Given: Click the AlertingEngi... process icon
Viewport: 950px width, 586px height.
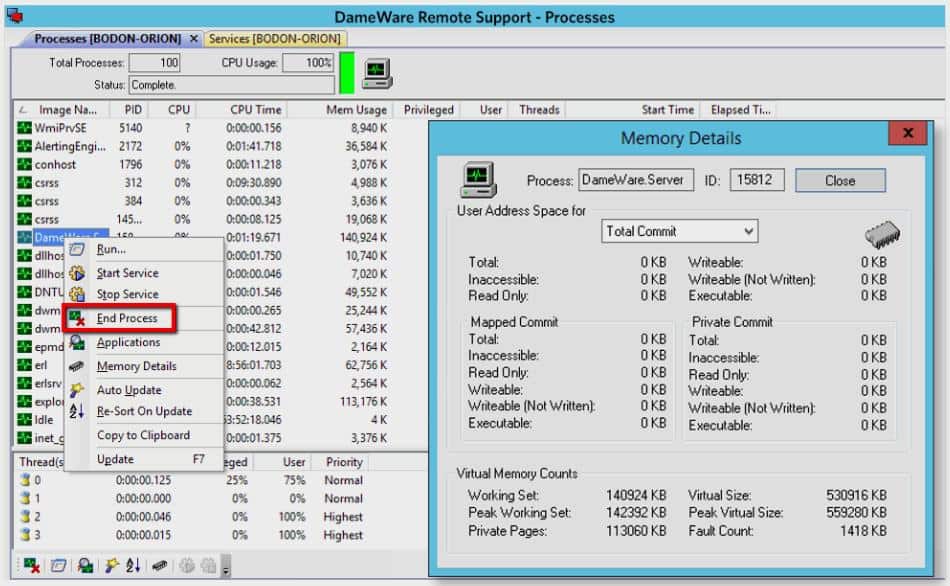Looking at the screenshot, I should (24, 146).
